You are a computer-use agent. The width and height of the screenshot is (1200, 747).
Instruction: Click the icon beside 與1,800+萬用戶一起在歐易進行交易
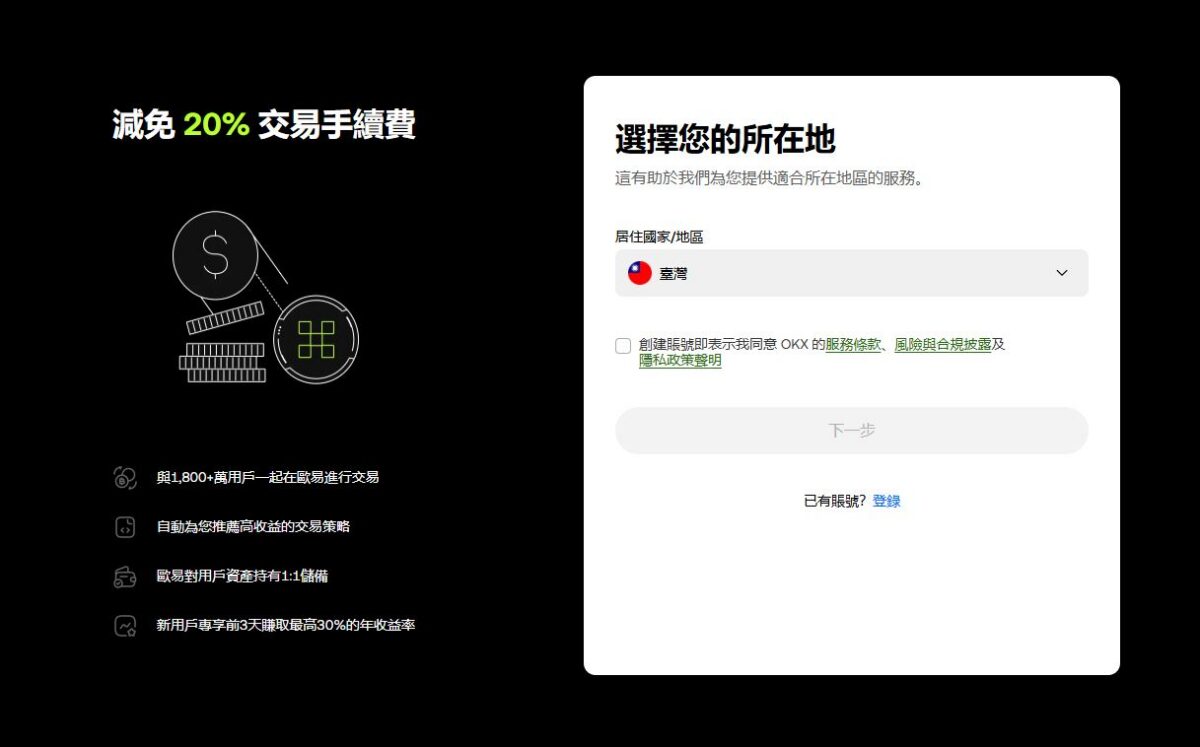[125, 478]
